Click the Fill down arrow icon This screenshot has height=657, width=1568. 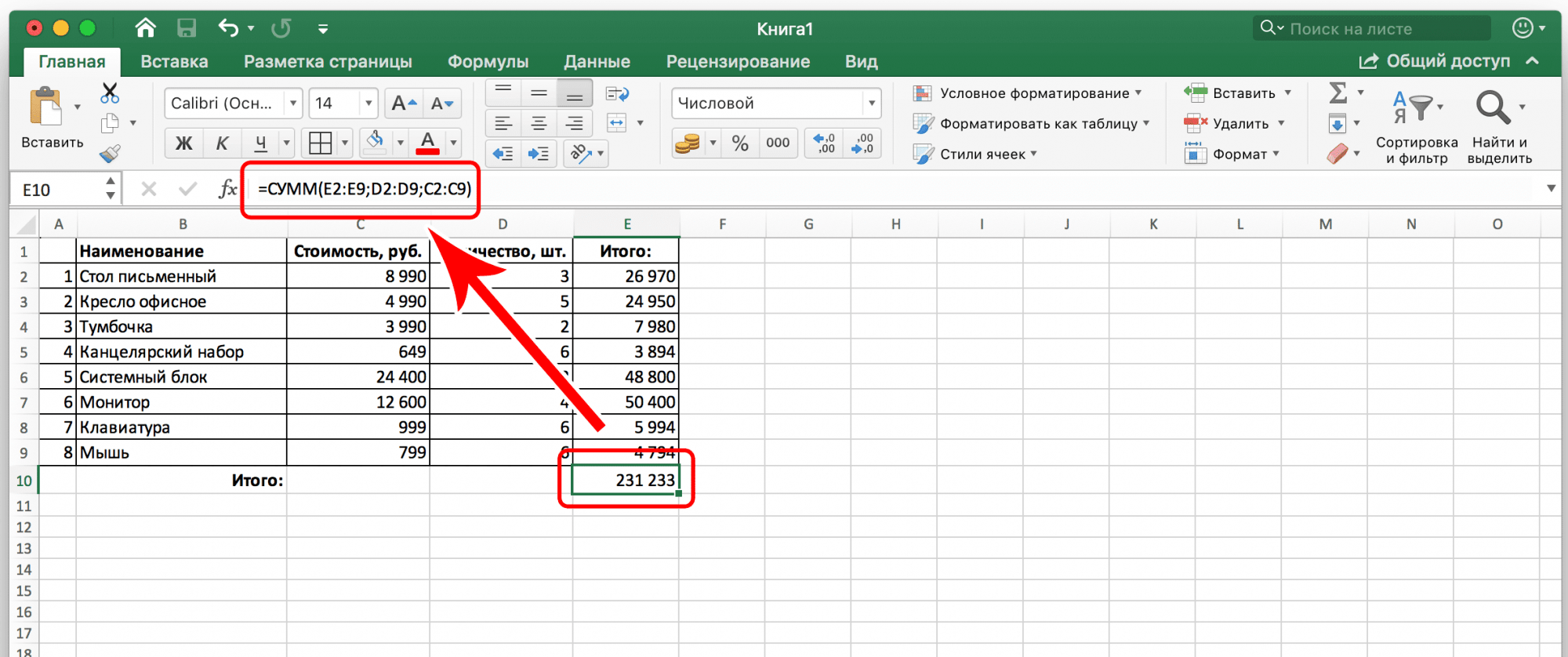1338,123
